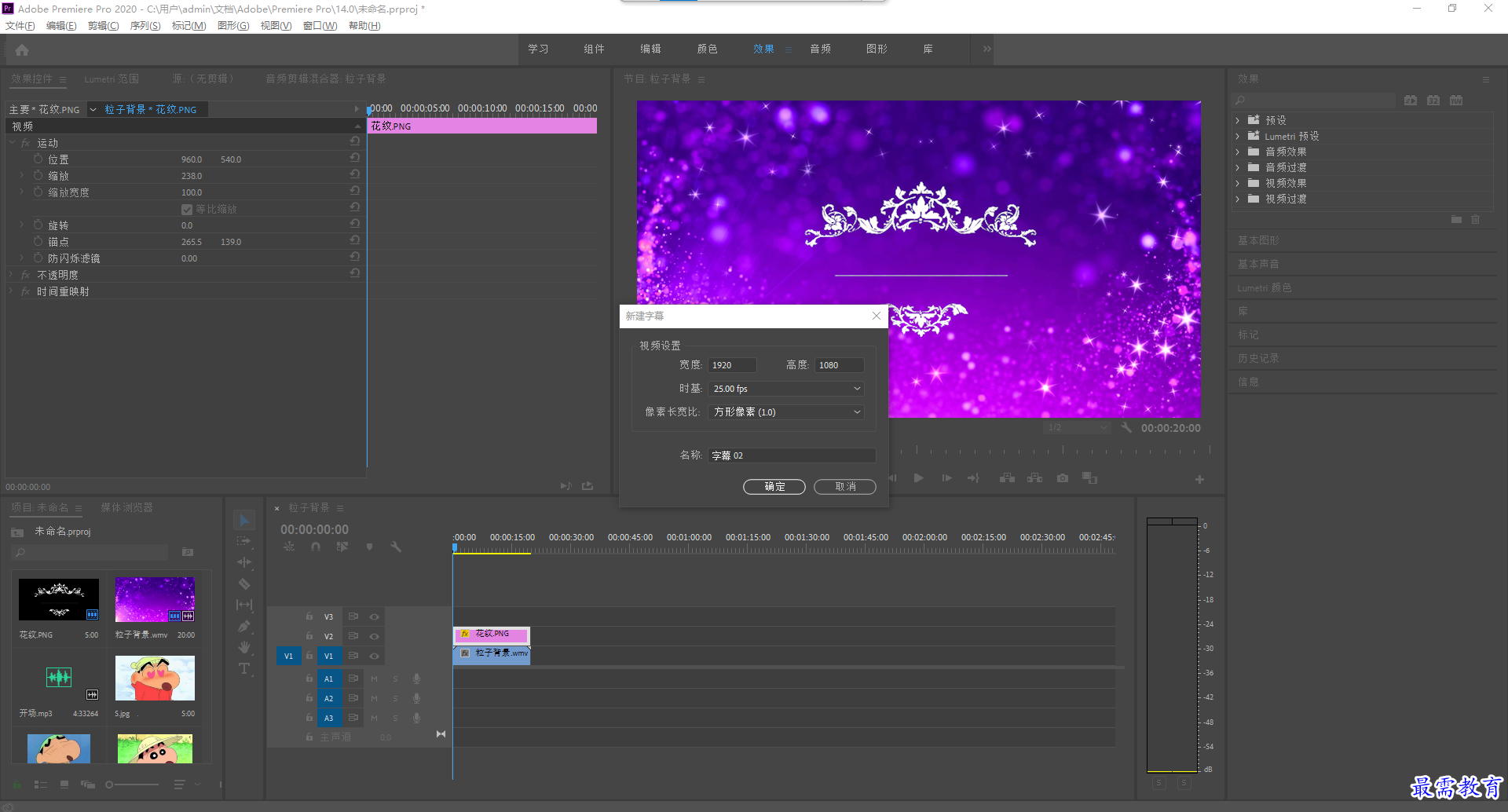The width and height of the screenshot is (1508, 812).
Task: Toggle linked selection in timeline
Action: click(x=342, y=547)
